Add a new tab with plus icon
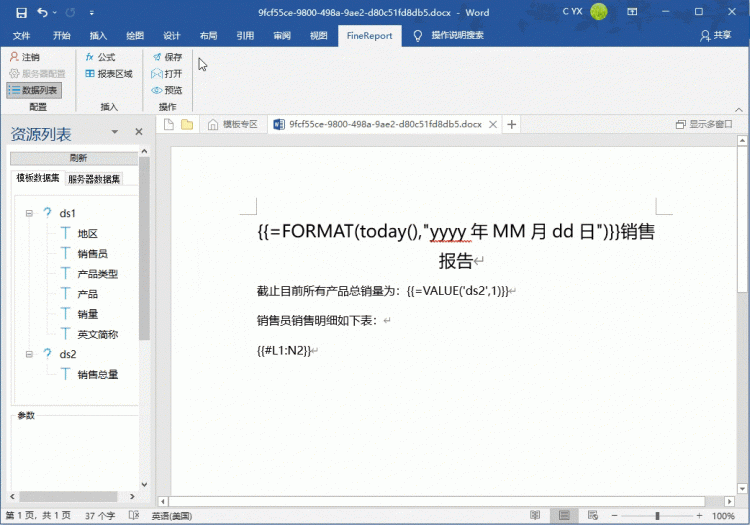The height and width of the screenshot is (525, 750). click(511, 124)
